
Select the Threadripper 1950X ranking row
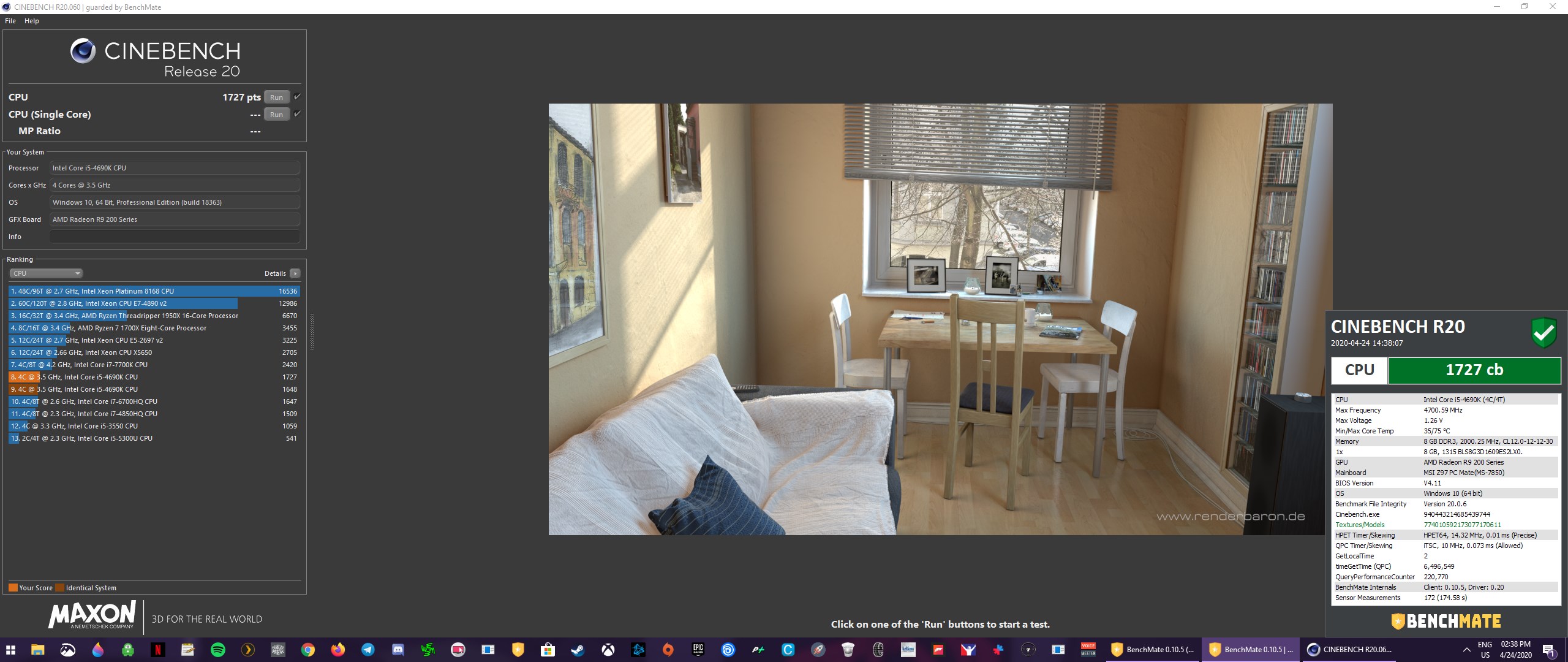[154, 316]
